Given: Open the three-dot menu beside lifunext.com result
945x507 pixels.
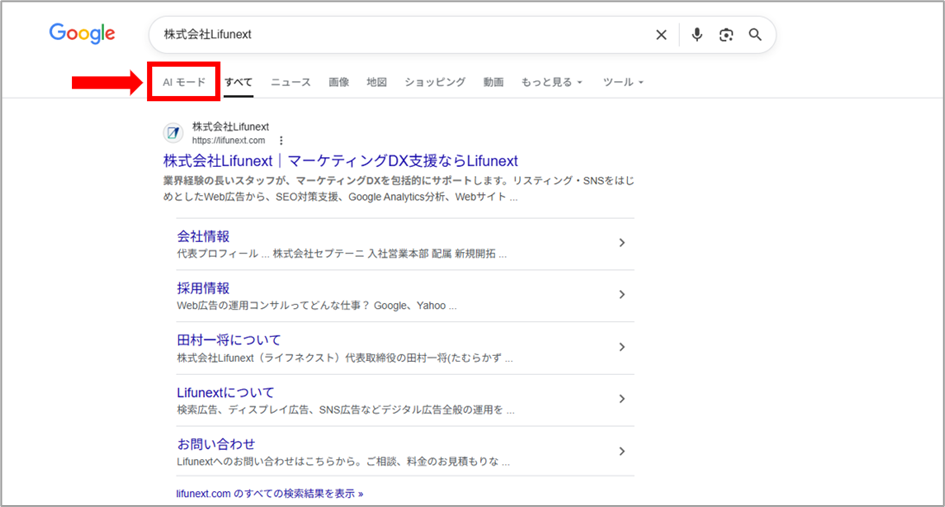Looking at the screenshot, I should [x=281, y=141].
